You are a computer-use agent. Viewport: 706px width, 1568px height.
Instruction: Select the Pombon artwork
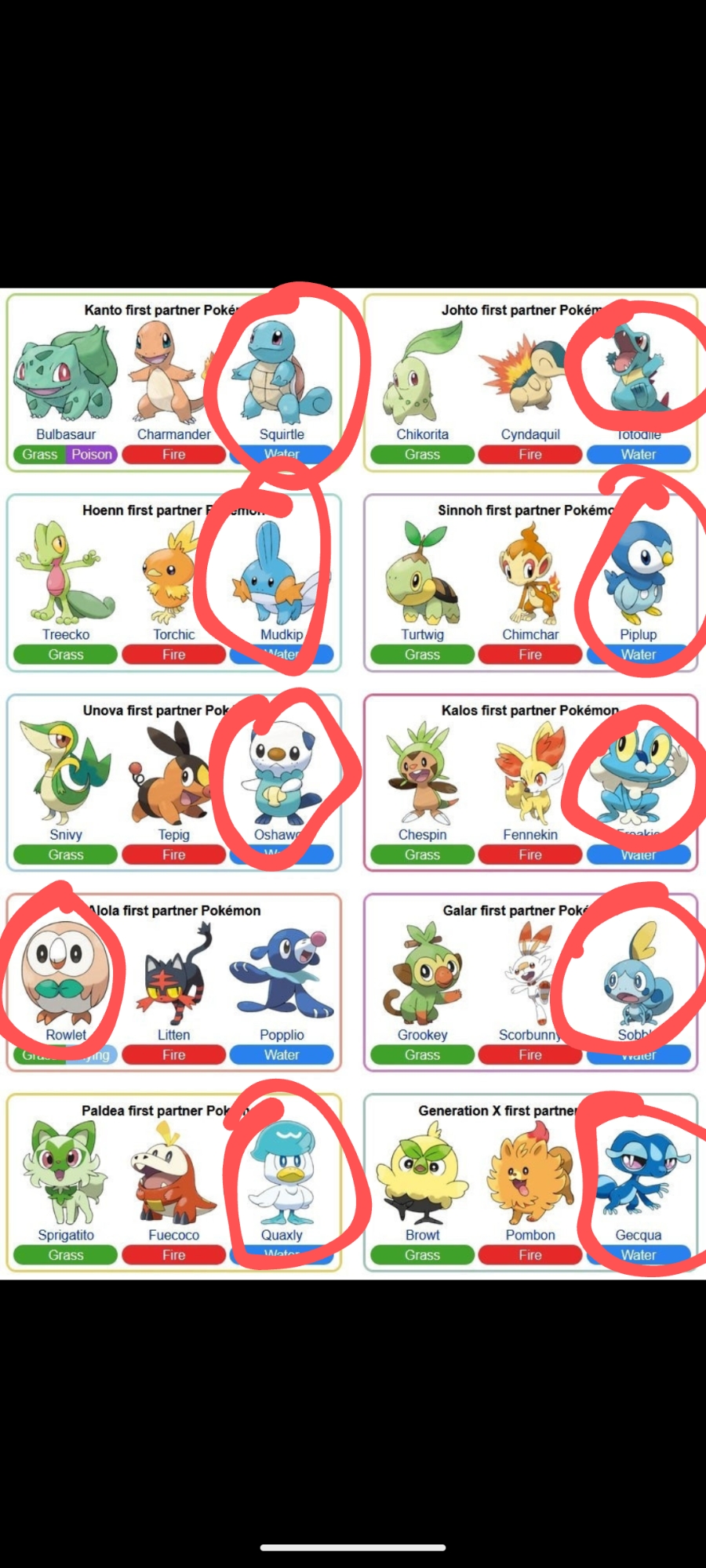click(x=530, y=1174)
